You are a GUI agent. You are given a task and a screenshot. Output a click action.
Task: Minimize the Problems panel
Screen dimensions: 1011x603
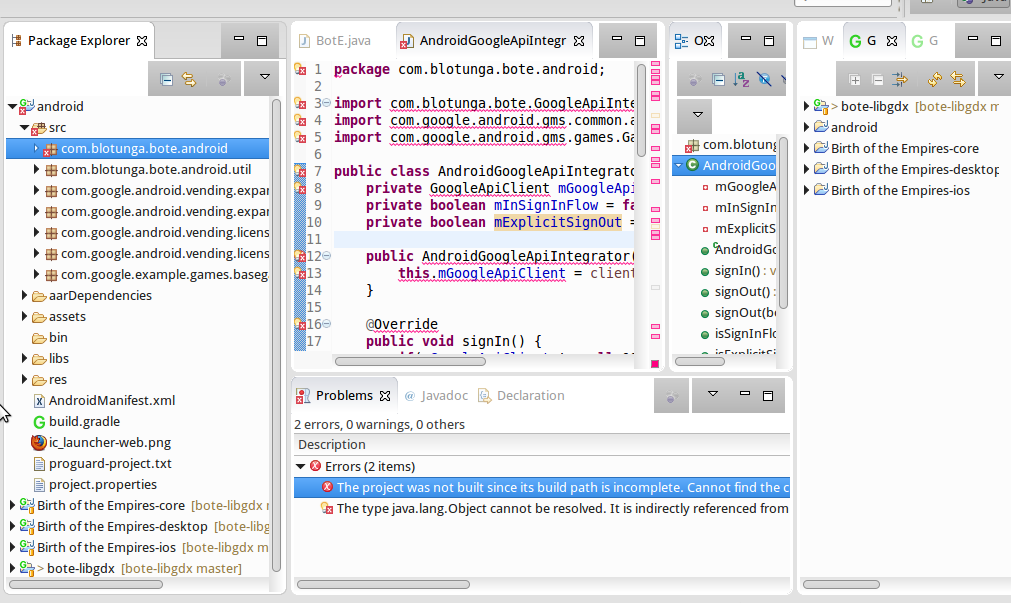745,394
